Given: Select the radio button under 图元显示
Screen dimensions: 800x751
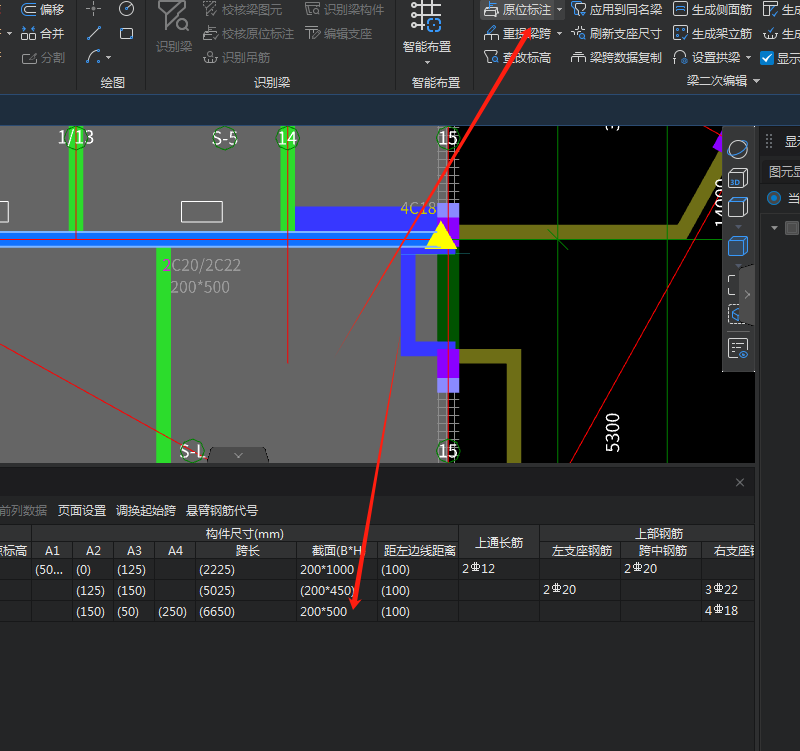Looking at the screenshot, I should tap(773, 198).
